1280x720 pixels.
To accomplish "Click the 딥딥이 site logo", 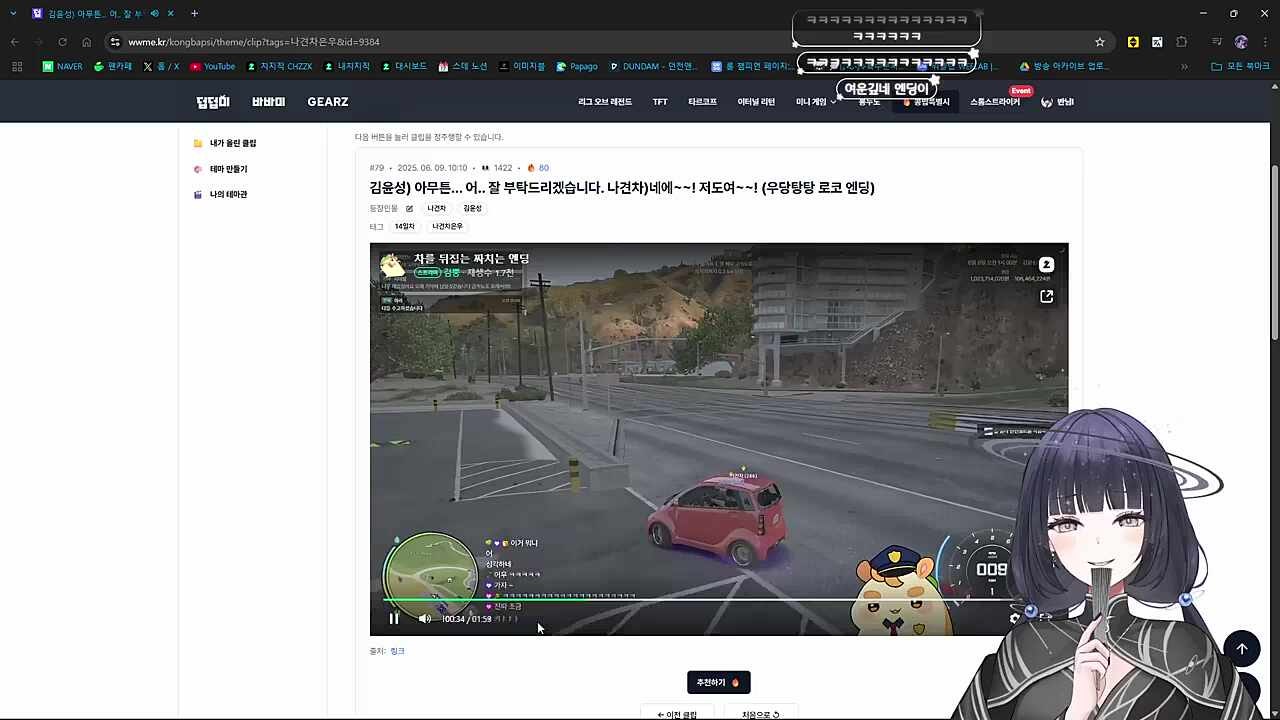I will click(213, 102).
